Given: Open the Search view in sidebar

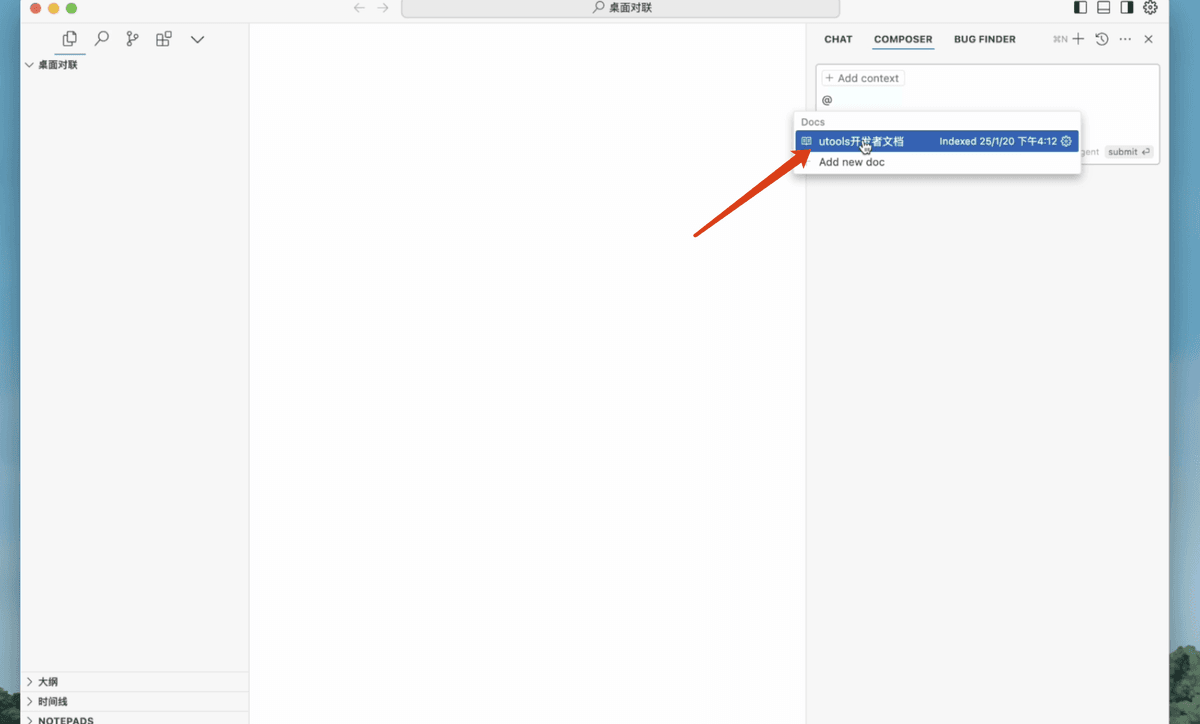Looking at the screenshot, I should tap(101, 39).
